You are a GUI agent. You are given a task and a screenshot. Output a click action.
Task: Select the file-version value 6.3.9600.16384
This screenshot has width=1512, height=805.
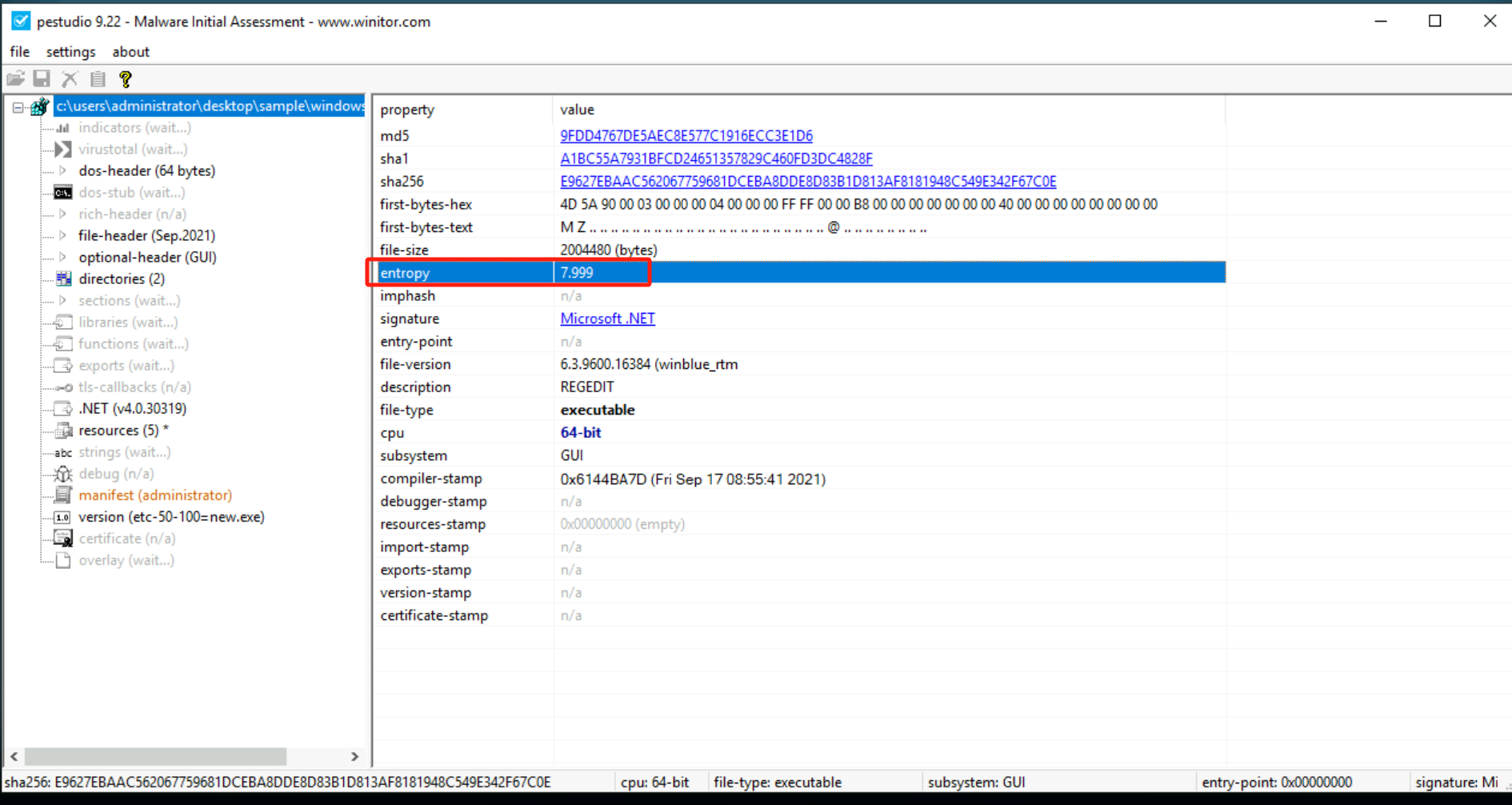point(649,364)
